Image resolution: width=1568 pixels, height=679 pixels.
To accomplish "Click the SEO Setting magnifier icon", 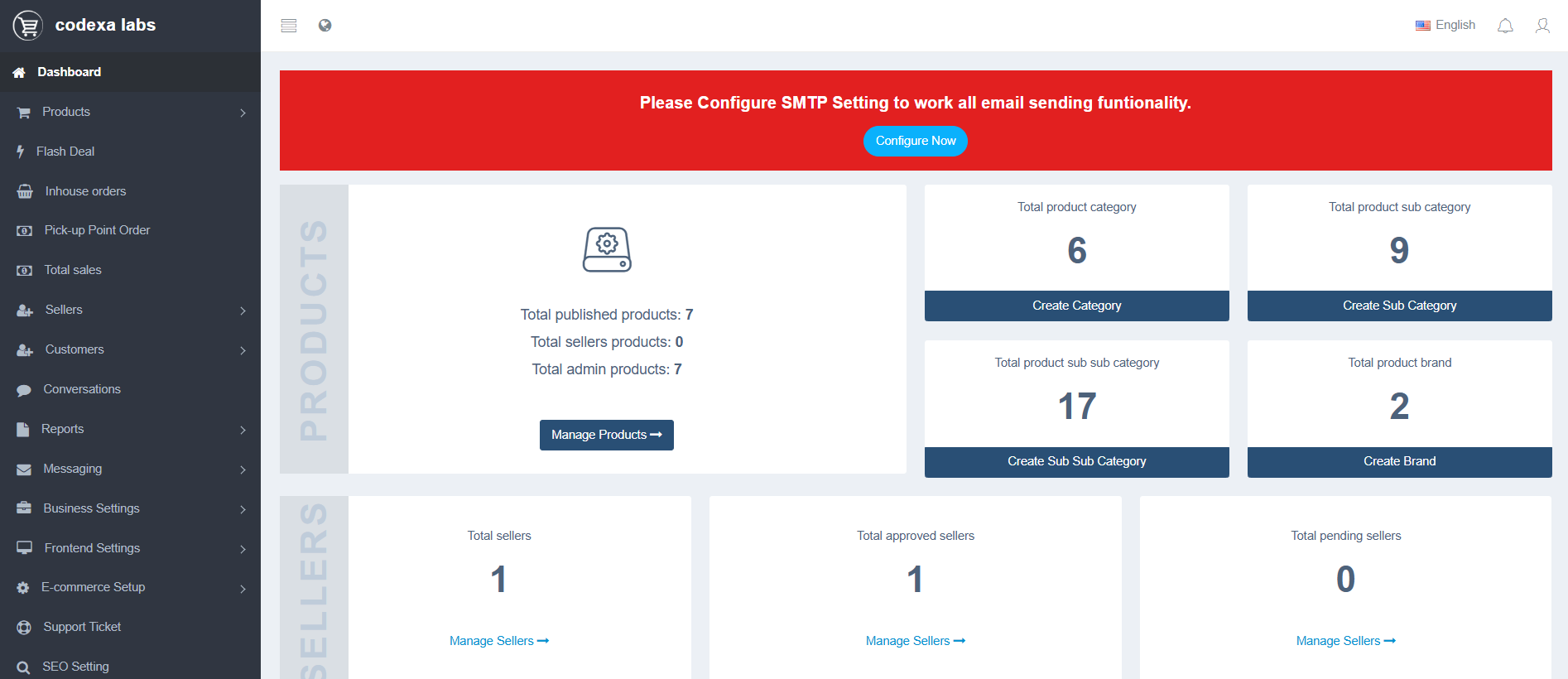I will [24, 667].
